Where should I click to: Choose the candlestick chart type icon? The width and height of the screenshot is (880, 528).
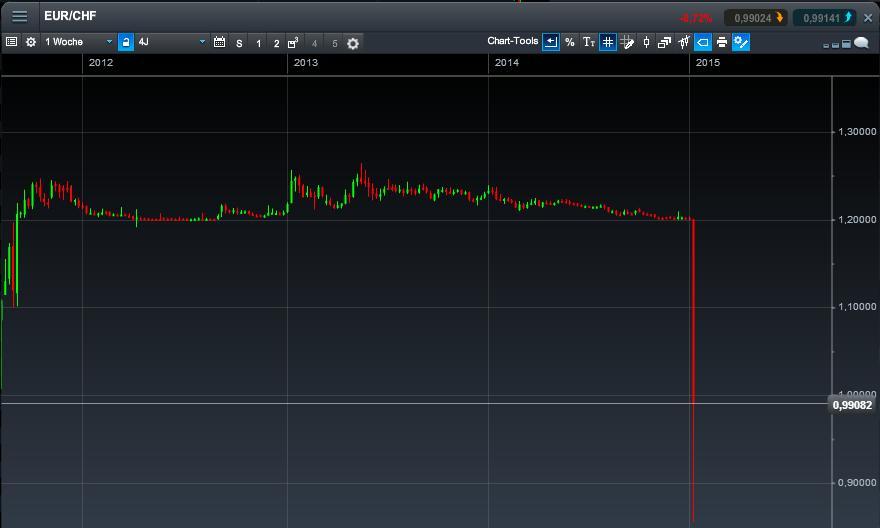click(647, 42)
